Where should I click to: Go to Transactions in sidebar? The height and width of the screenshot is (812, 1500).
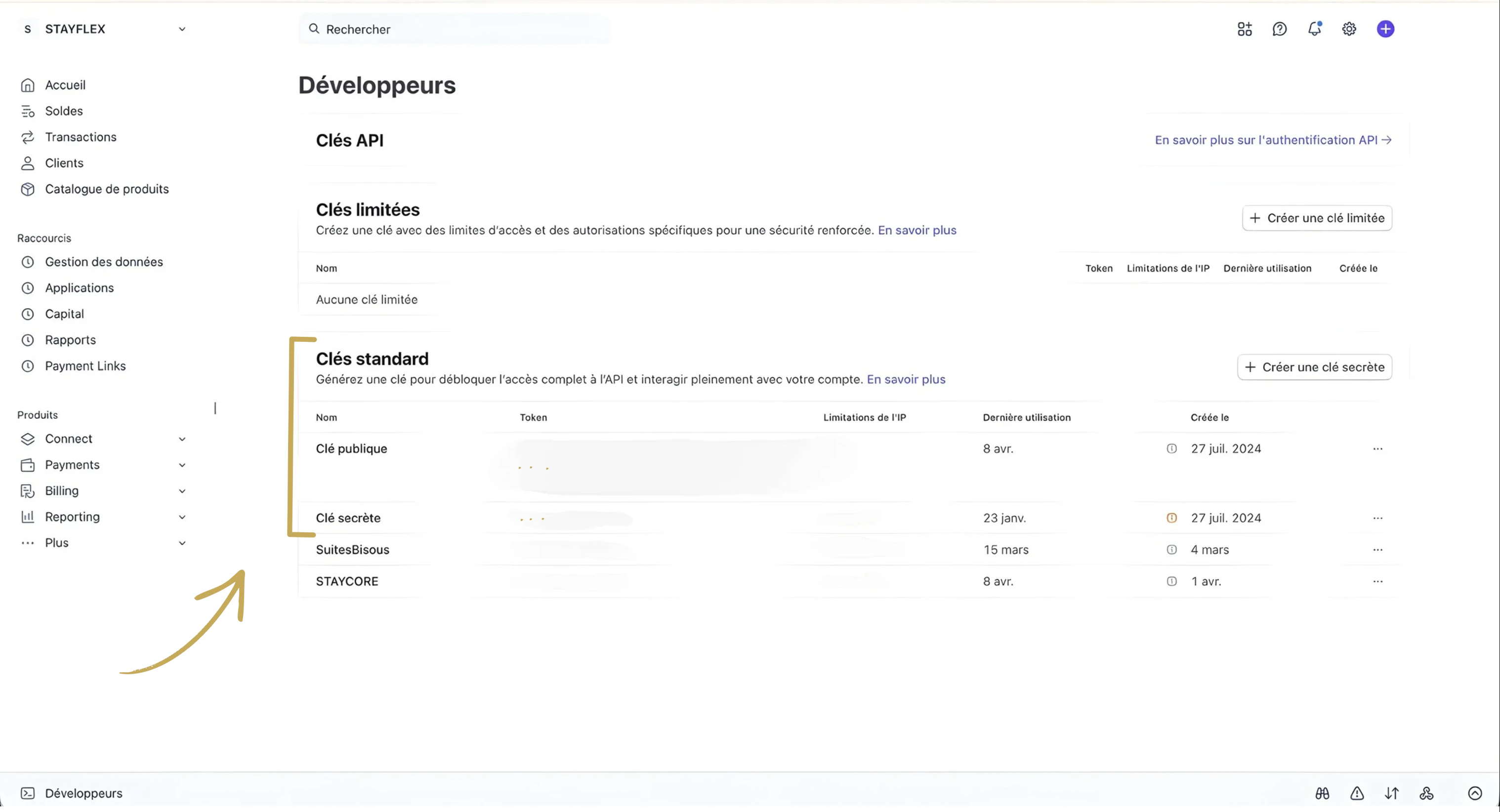point(81,137)
